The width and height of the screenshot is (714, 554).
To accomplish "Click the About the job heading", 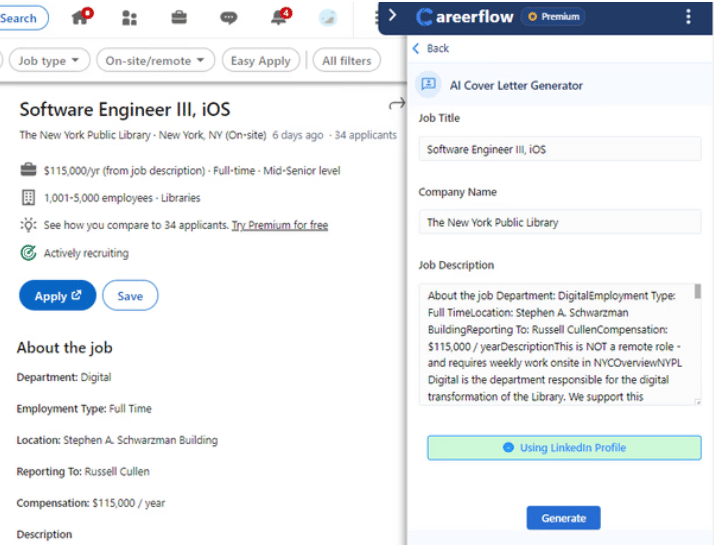I will 65,348.
